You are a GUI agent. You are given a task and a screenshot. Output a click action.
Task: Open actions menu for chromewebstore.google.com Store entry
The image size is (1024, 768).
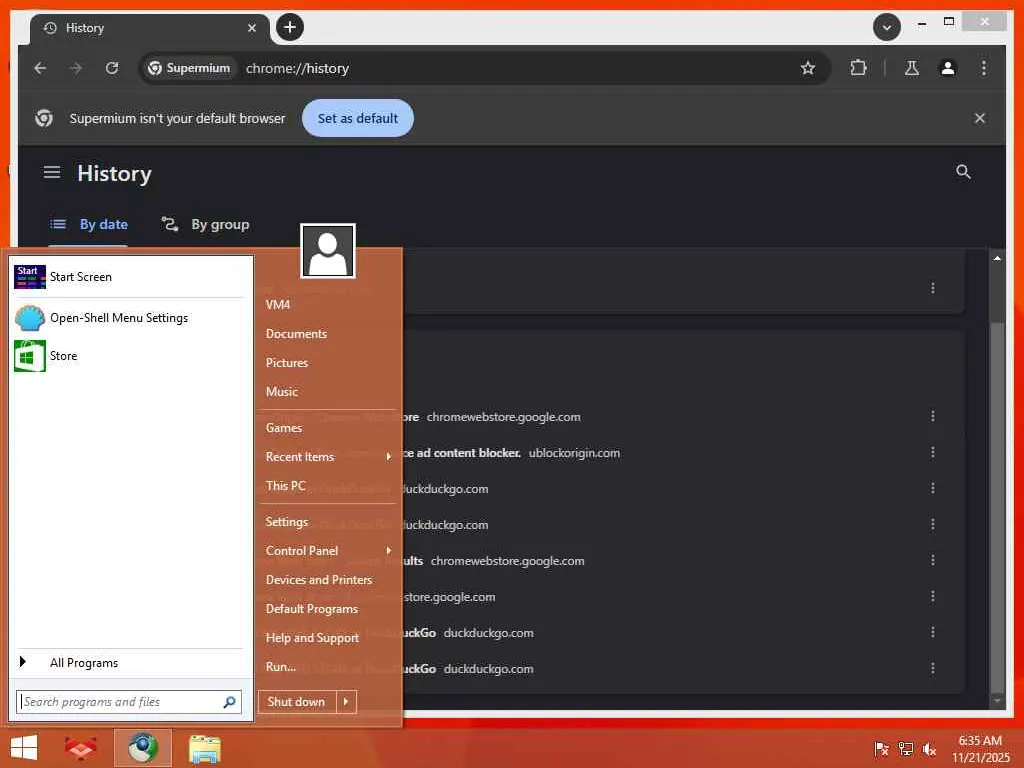point(933,416)
